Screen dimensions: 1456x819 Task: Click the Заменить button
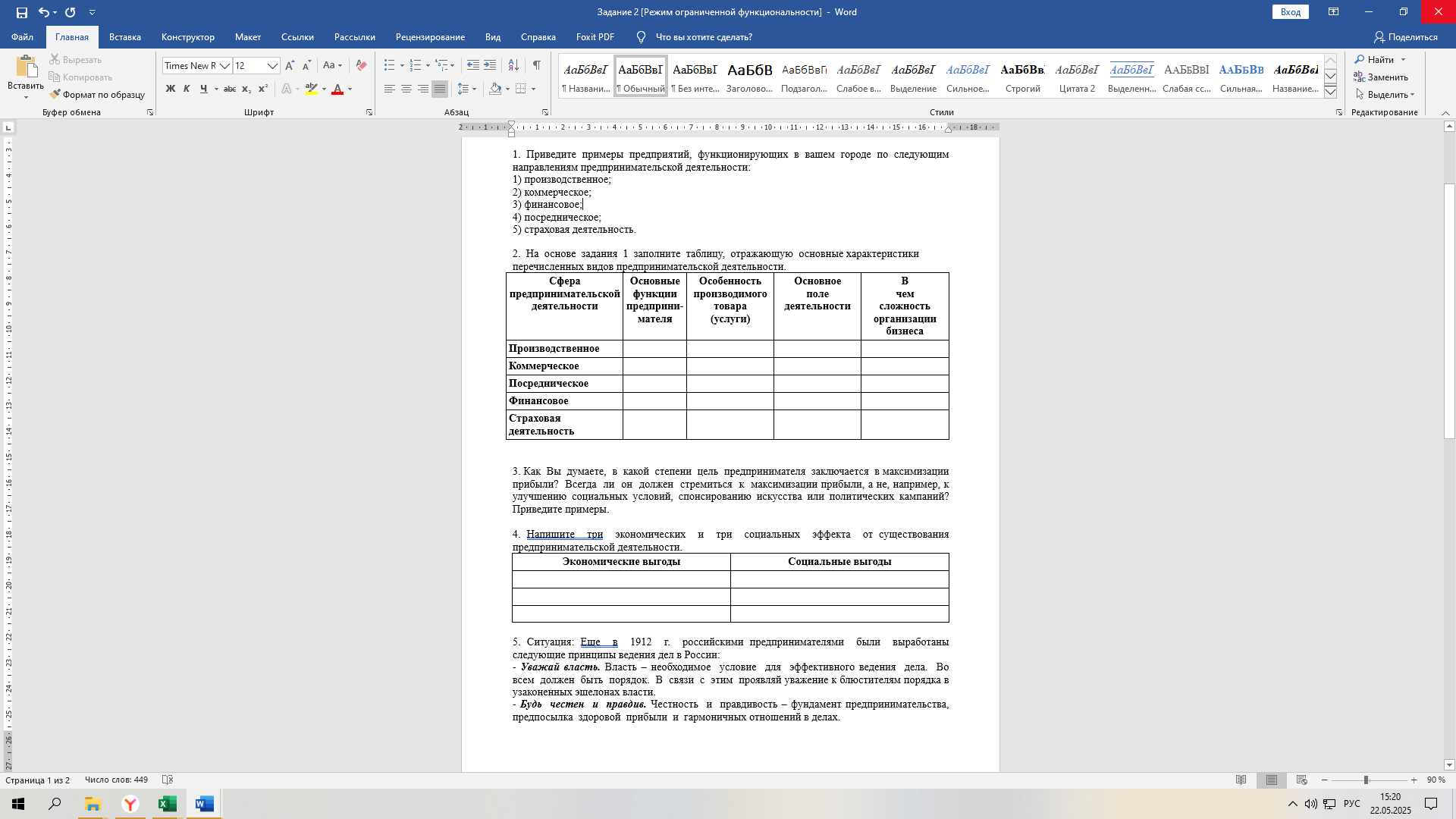click(1381, 77)
